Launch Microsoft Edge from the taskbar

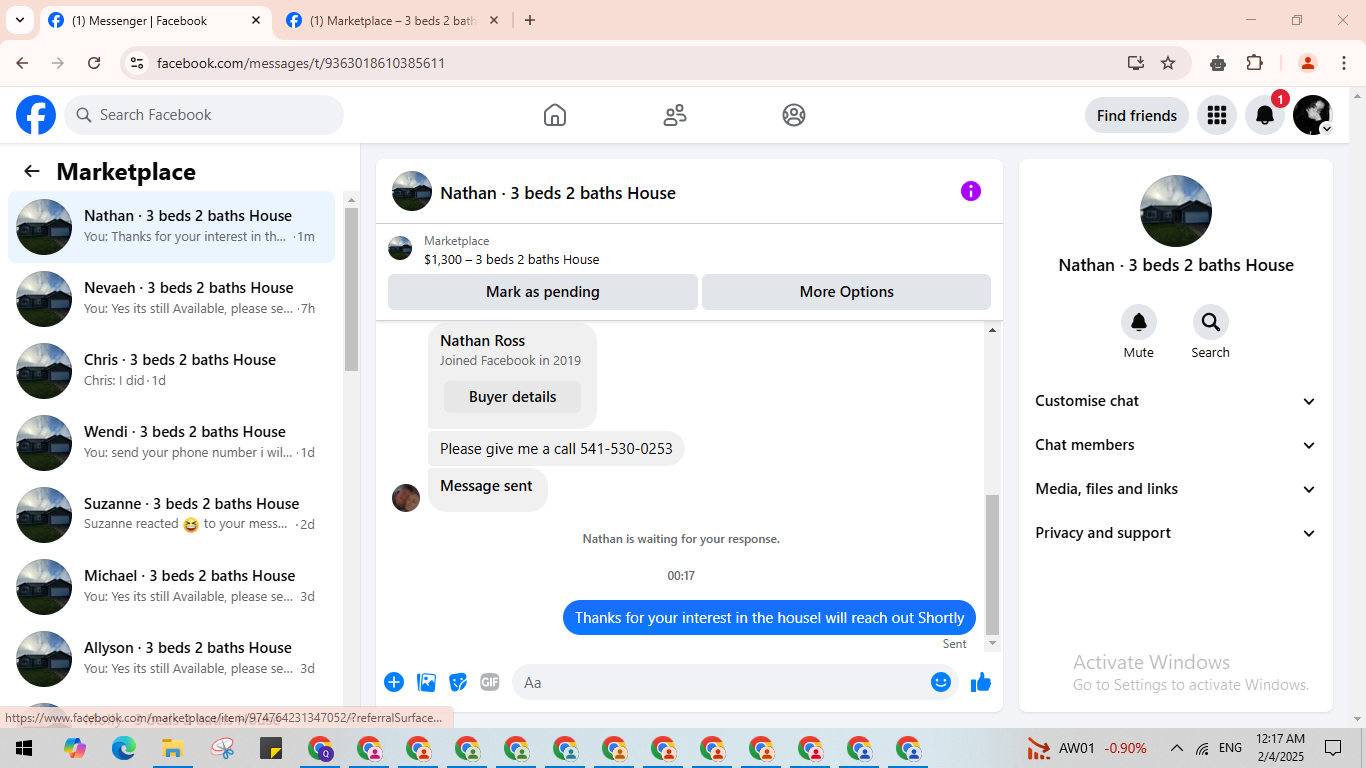click(124, 748)
